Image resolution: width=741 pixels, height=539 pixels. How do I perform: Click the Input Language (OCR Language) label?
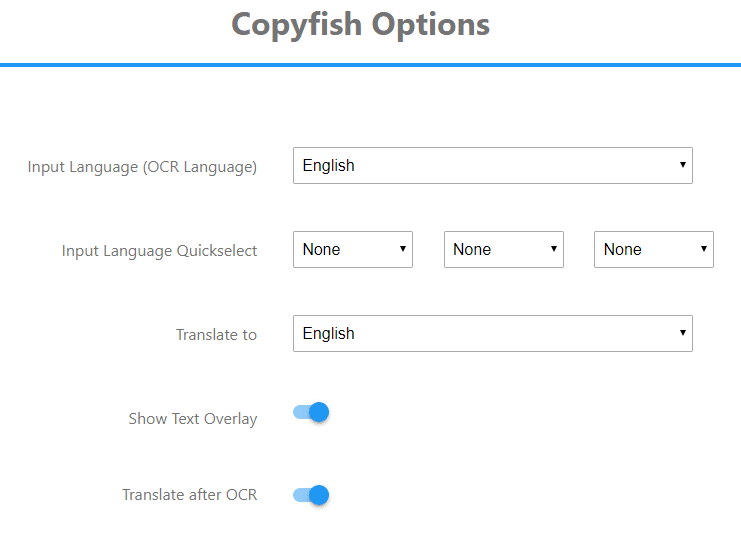click(142, 167)
